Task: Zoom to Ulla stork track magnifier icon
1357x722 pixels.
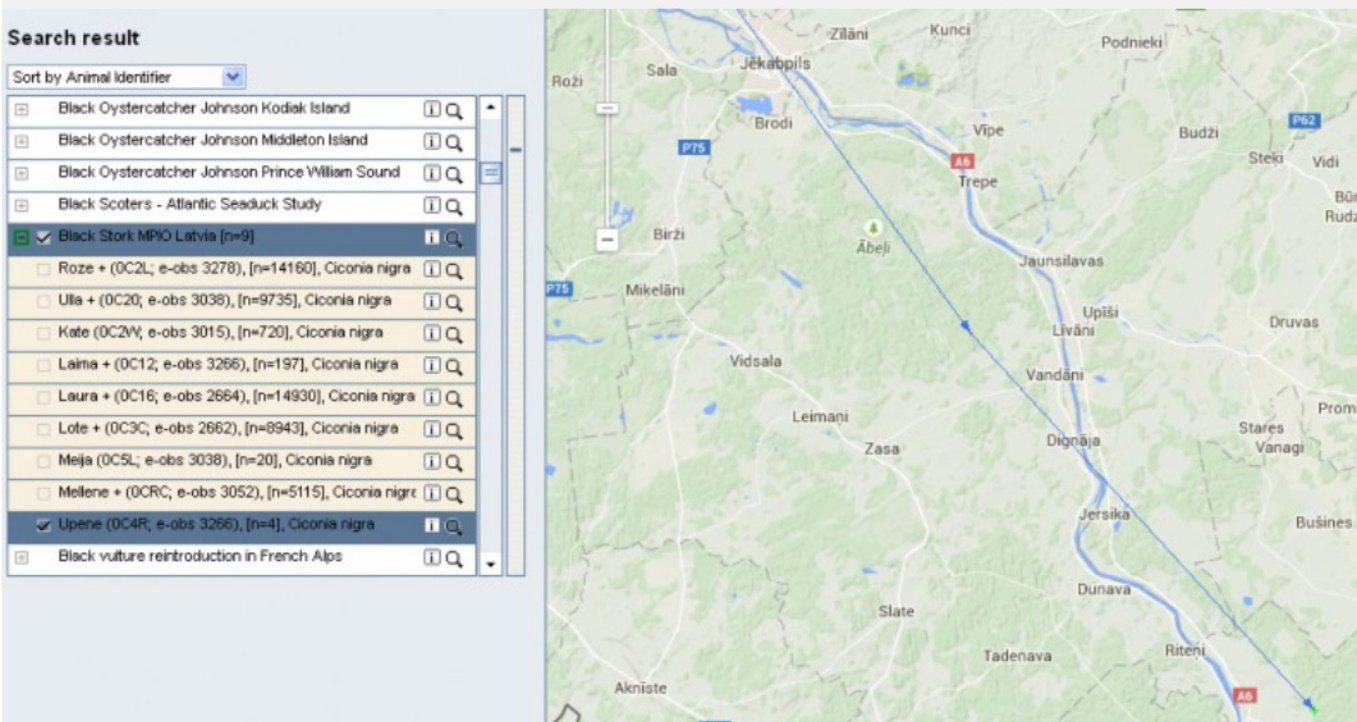Action: coord(454,302)
